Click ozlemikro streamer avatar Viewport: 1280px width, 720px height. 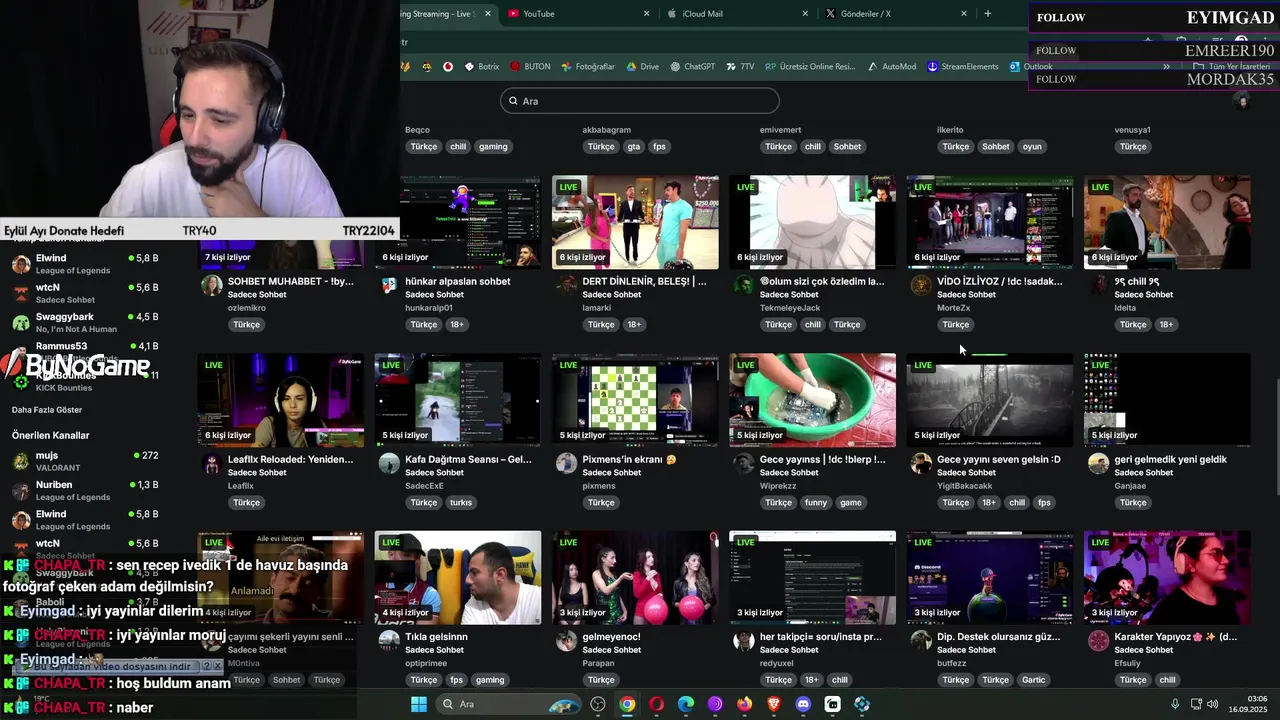coord(211,285)
